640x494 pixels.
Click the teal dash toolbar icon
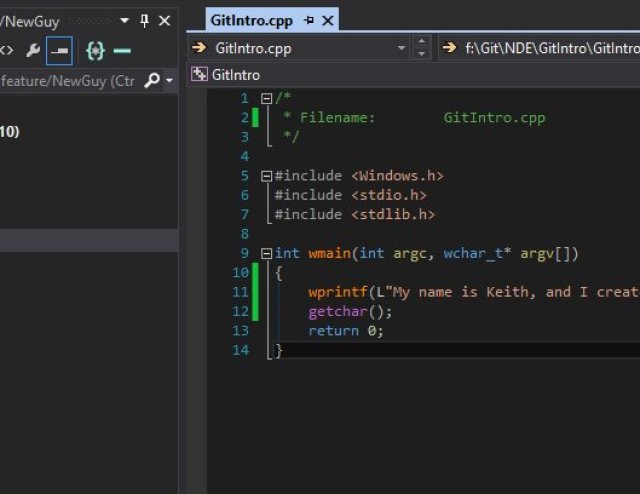(x=122, y=49)
